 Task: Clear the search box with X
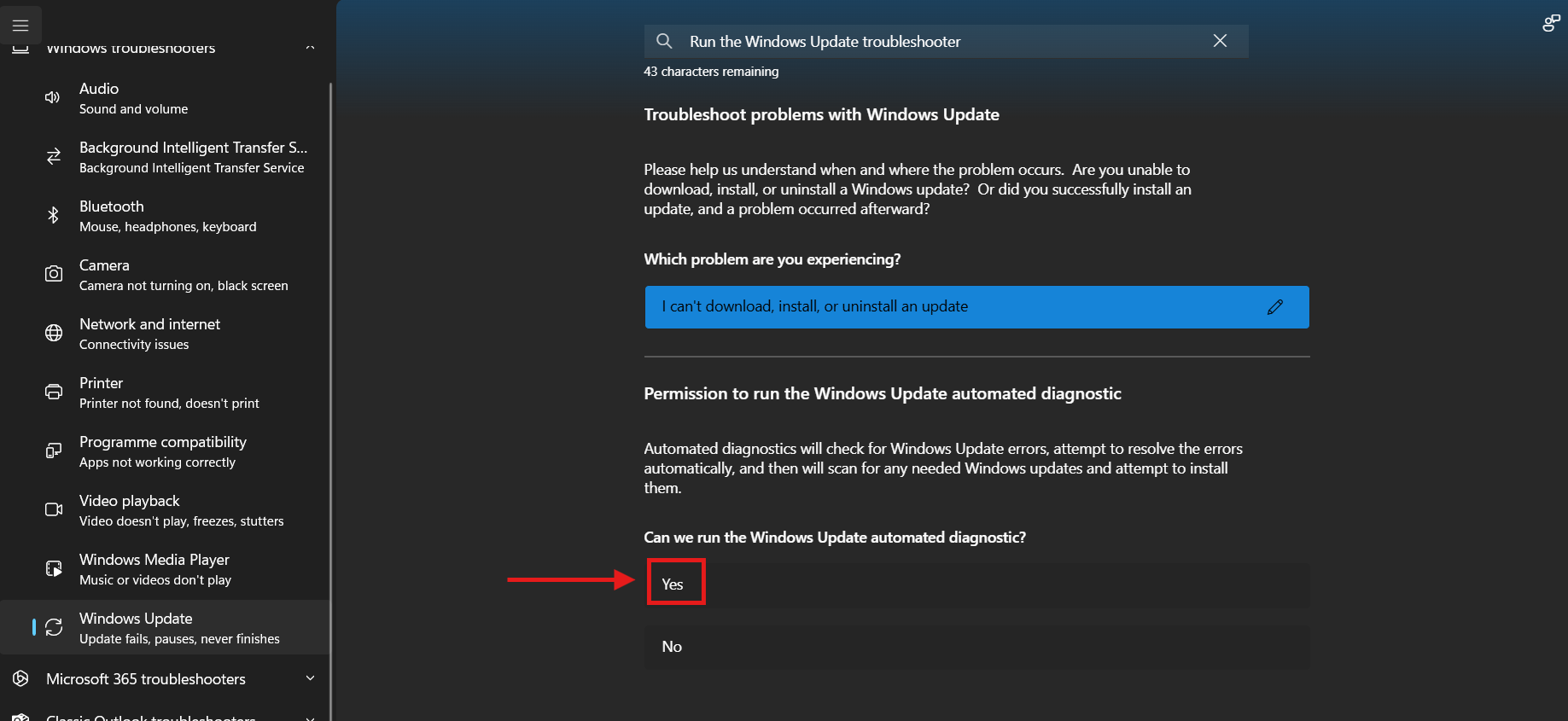click(1220, 41)
